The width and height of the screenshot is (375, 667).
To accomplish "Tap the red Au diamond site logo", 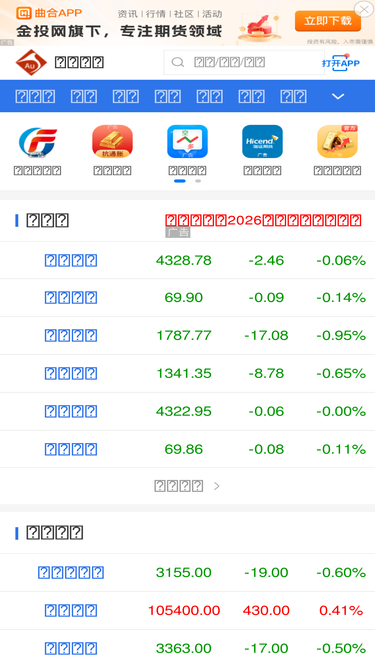I will [x=31, y=63].
